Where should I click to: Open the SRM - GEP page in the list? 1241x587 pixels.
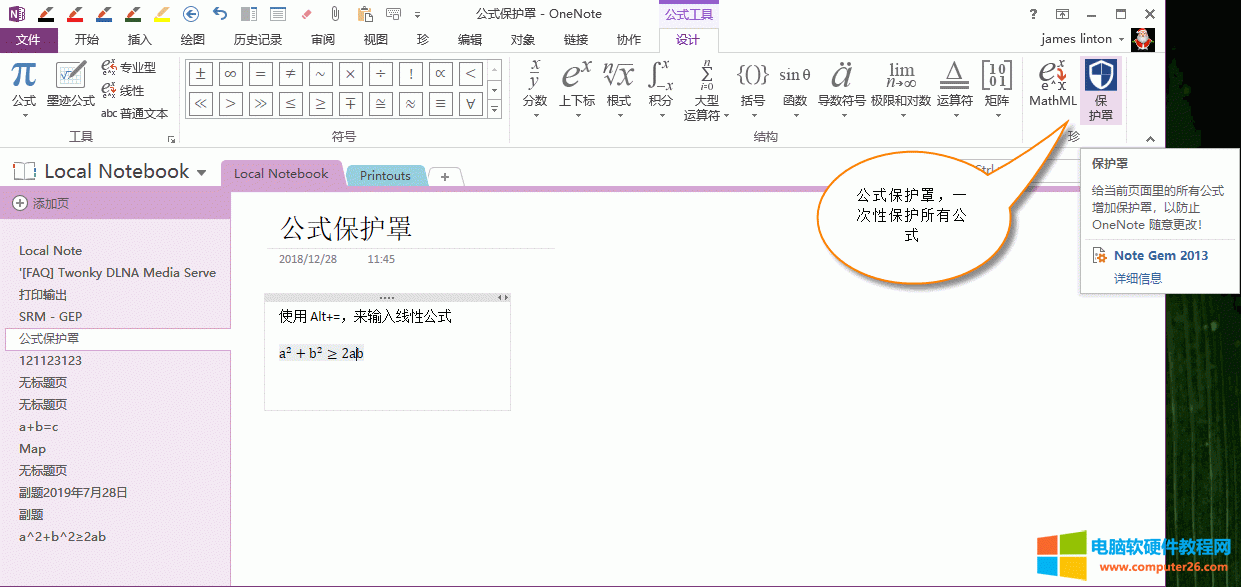[50, 316]
